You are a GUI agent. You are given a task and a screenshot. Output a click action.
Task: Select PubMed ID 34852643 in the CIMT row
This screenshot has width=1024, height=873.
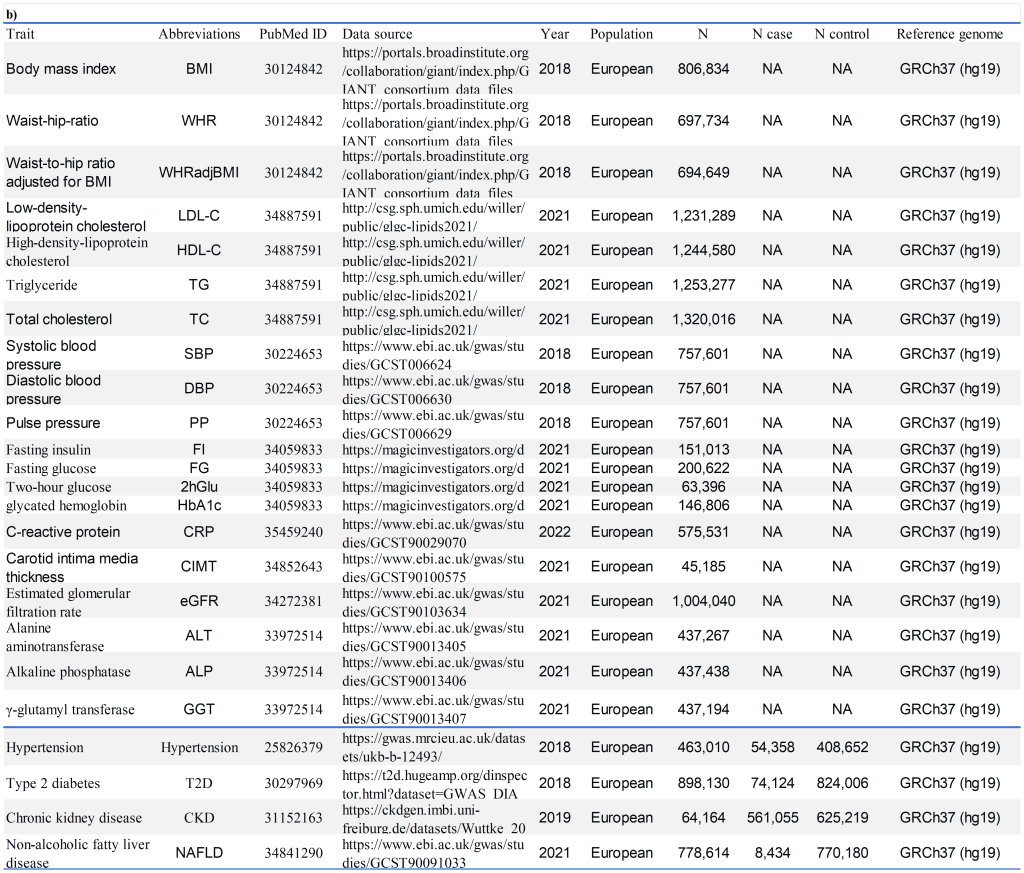293,567
